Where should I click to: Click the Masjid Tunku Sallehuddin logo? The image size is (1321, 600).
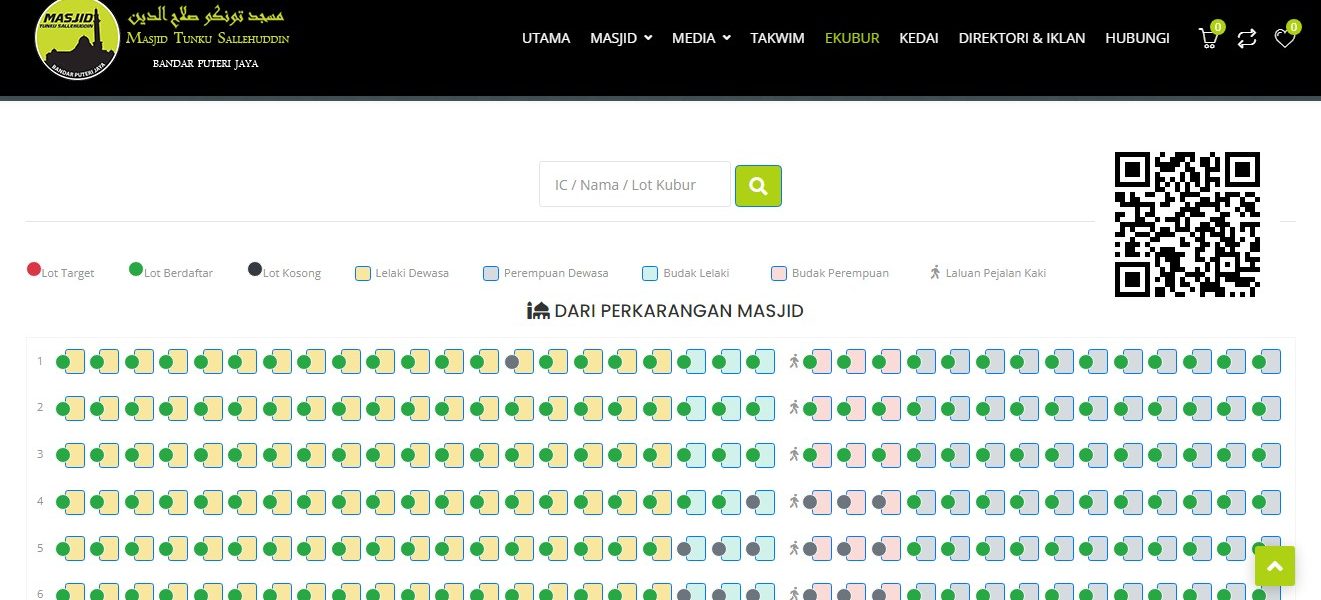pyautogui.click(x=77, y=38)
